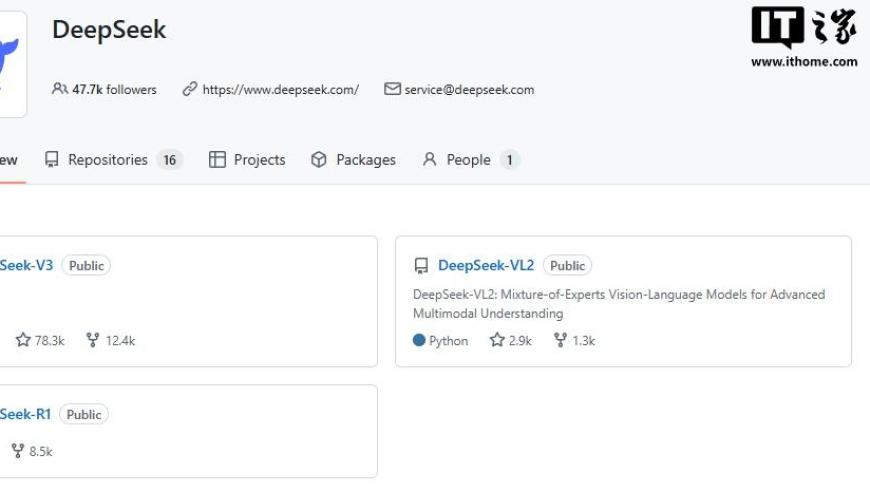Screen dimensions: 870x492
Task: Click the Repositories book icon
Action: point(52,160)
